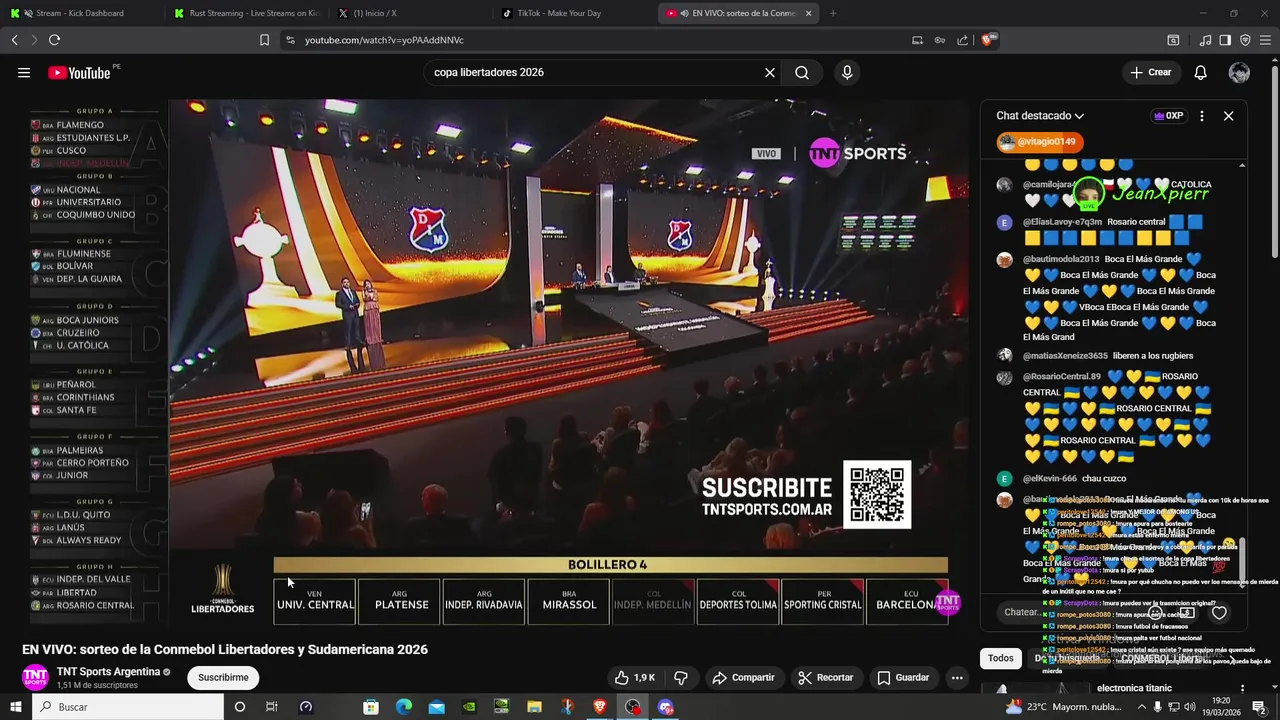Focus the Windows Buscar search box
Image resolution: width=1280 pixels, height=720 pixels.
128,707
